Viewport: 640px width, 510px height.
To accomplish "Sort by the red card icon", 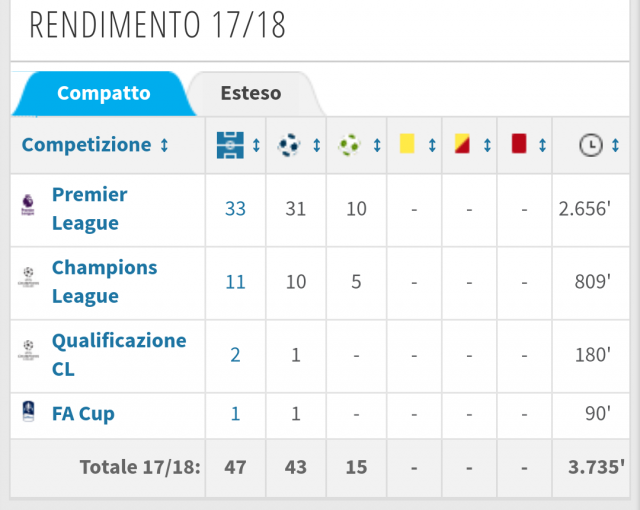I will [x=518, y=145].
